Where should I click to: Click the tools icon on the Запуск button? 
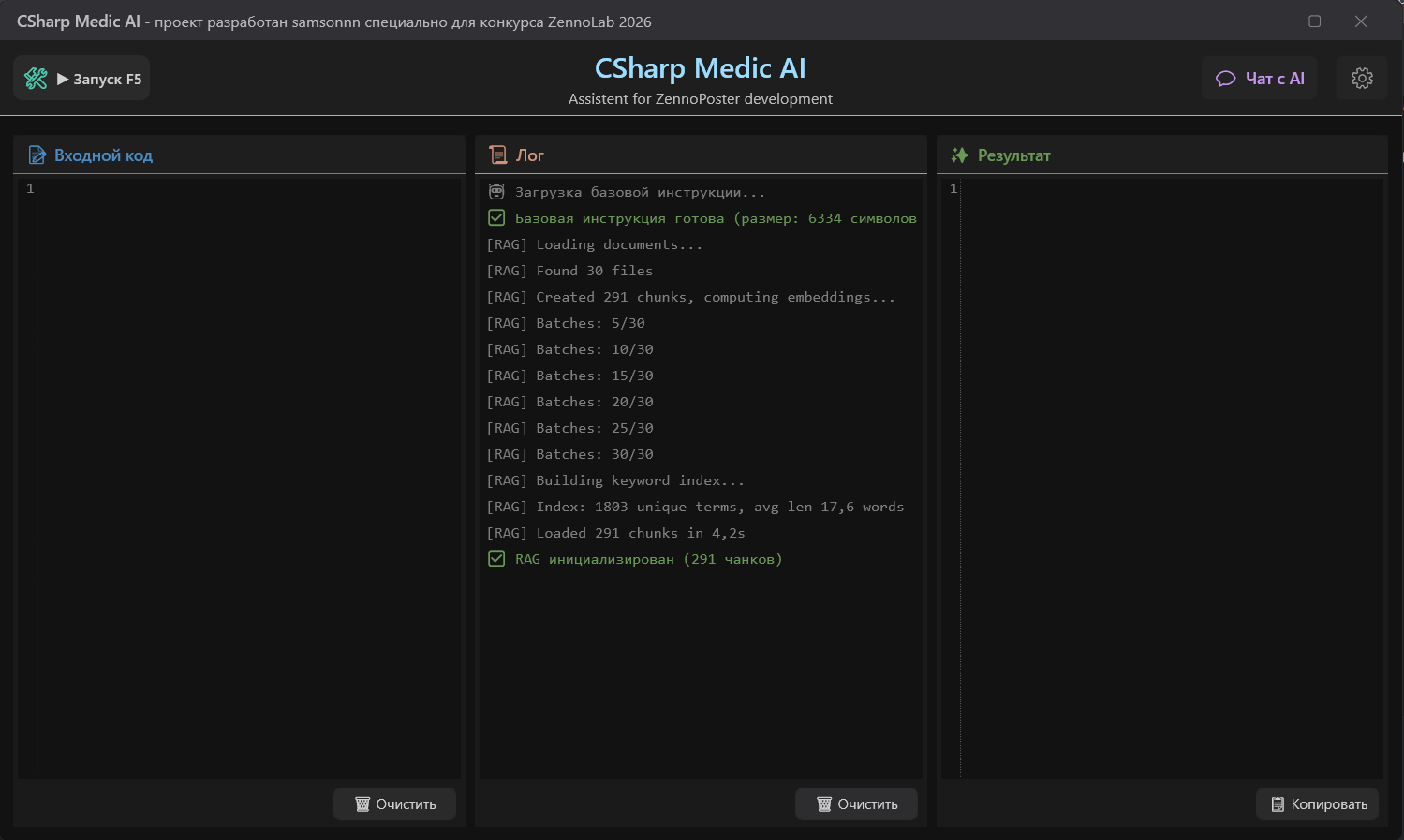pos(36,79)
